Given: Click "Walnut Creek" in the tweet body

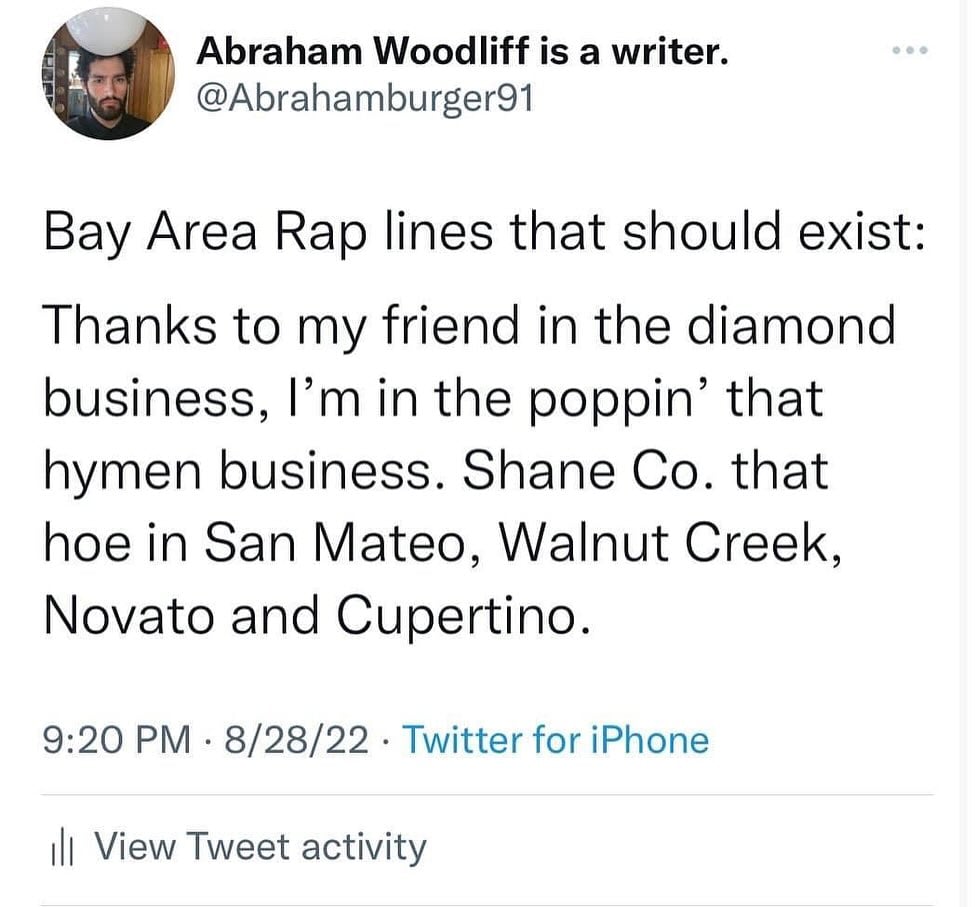Looking at the screenshot, I should point(668,543).
